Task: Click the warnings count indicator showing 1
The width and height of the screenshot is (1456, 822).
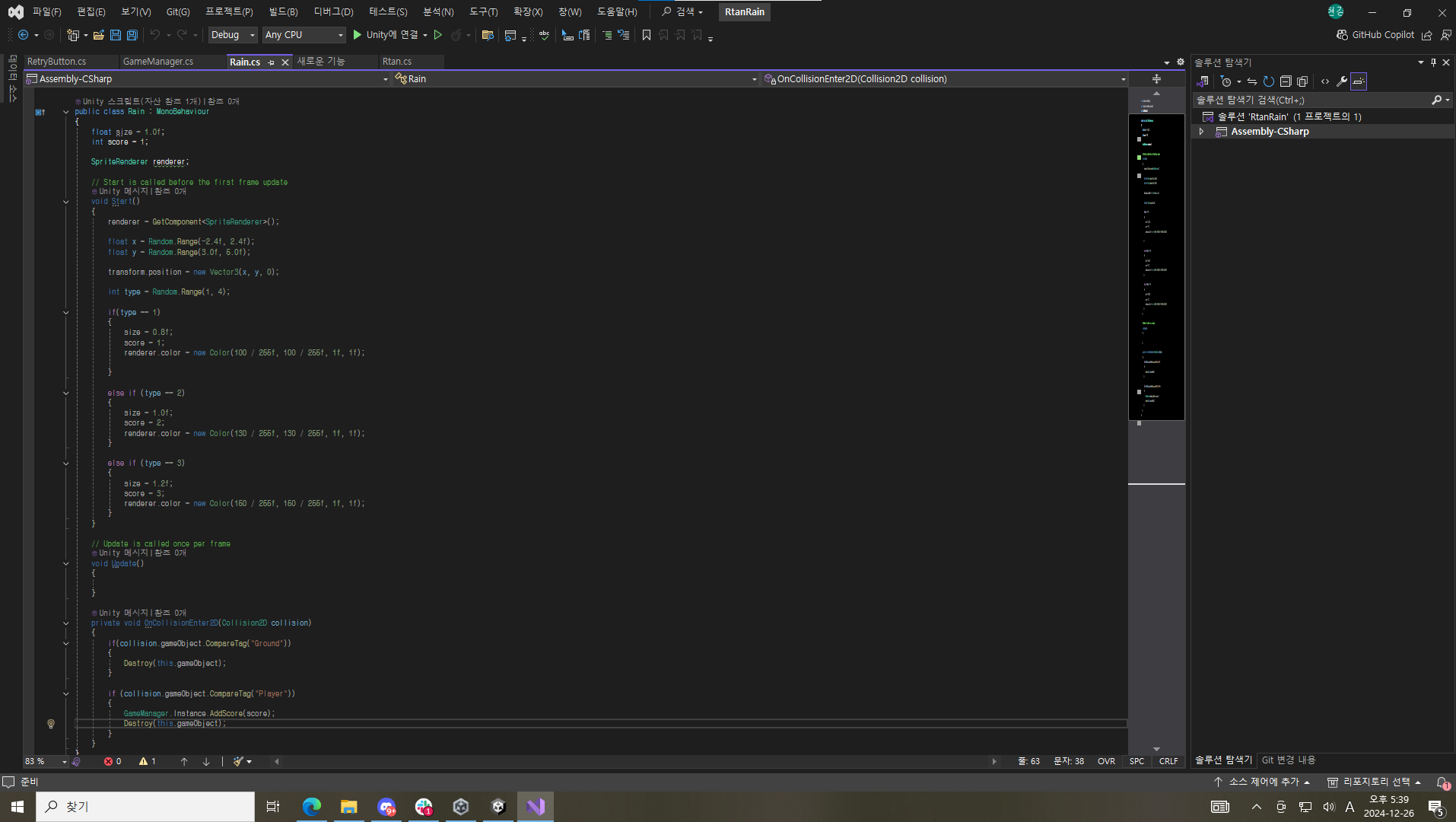Action: 148,762
